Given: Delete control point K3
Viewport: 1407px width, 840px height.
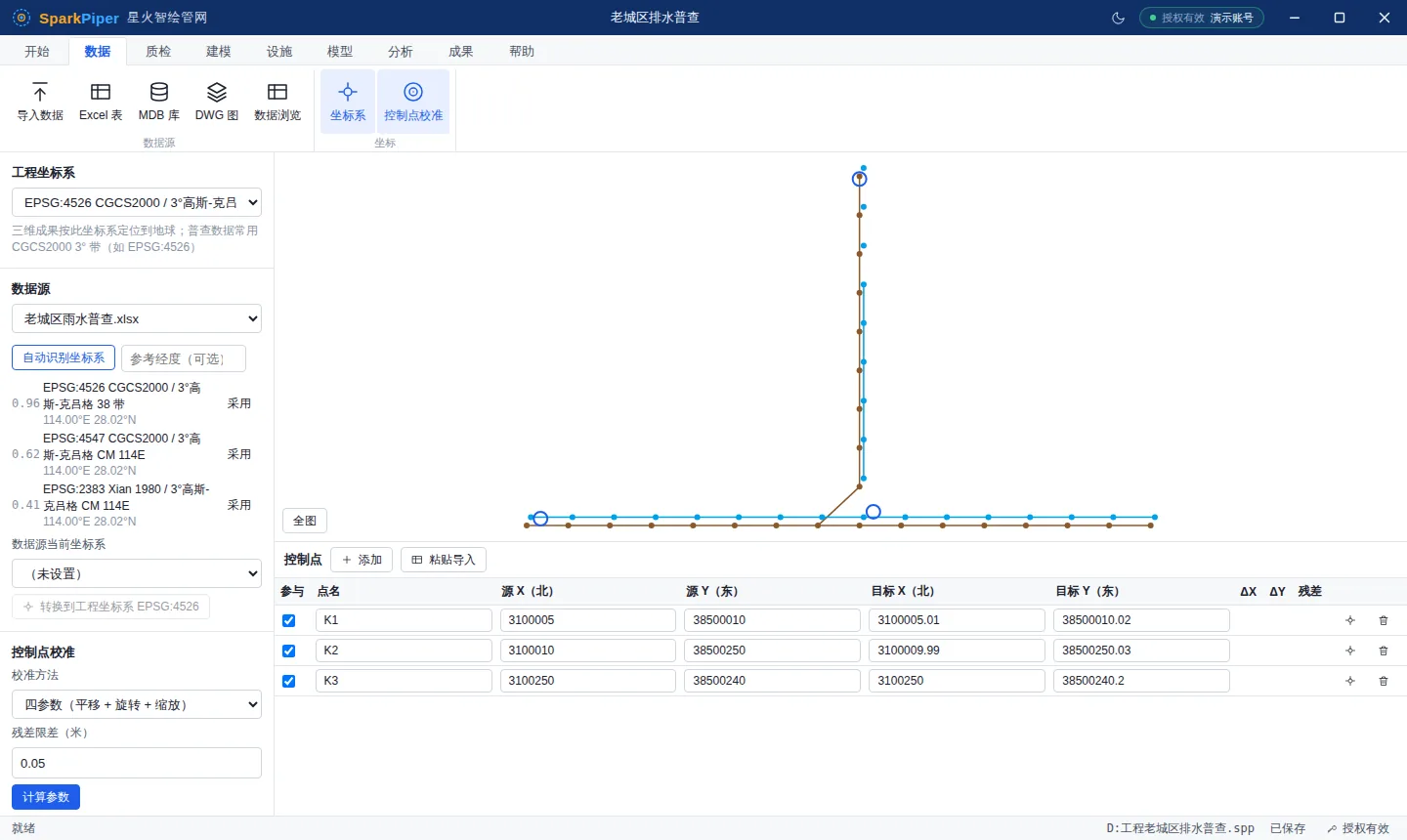Looking at the screenshot, I should pyautogui.click(x=1384, y=681).
